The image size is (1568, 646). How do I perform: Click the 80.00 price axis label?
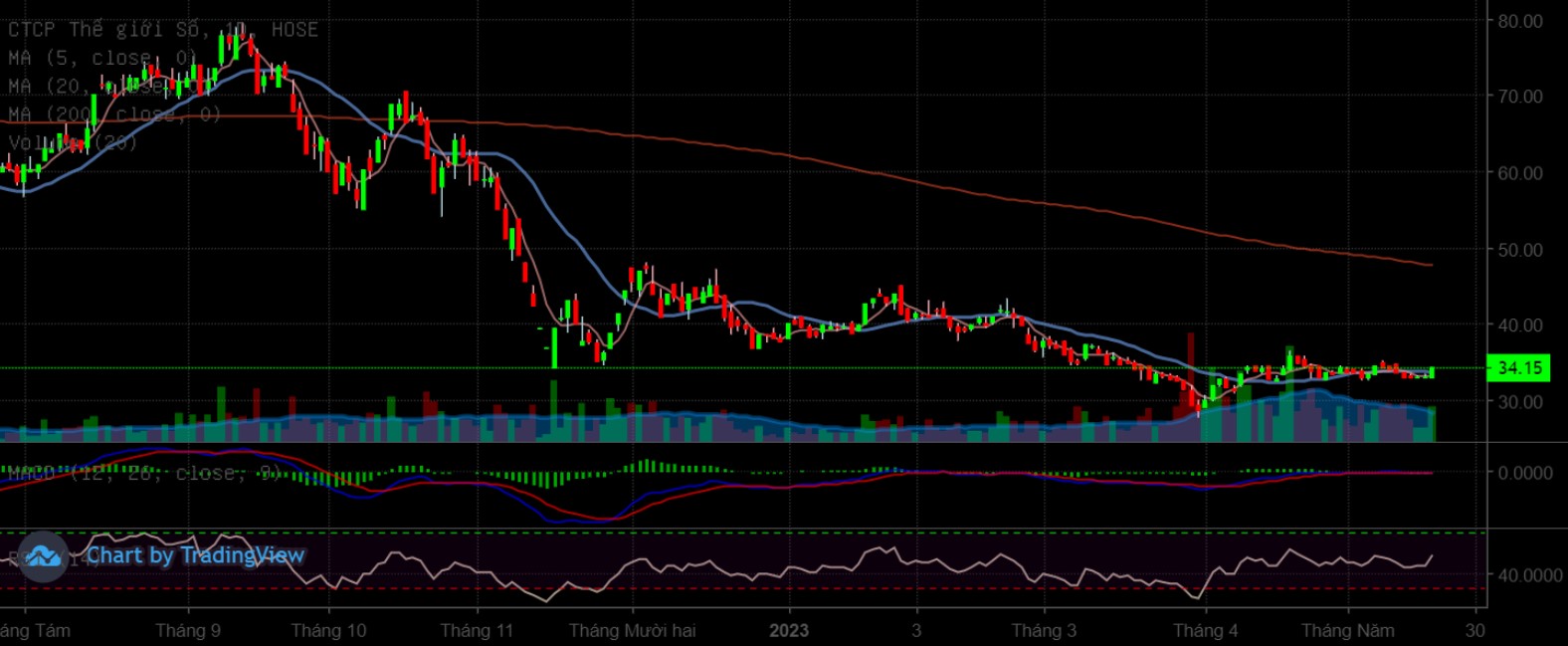coord(1519,21)
